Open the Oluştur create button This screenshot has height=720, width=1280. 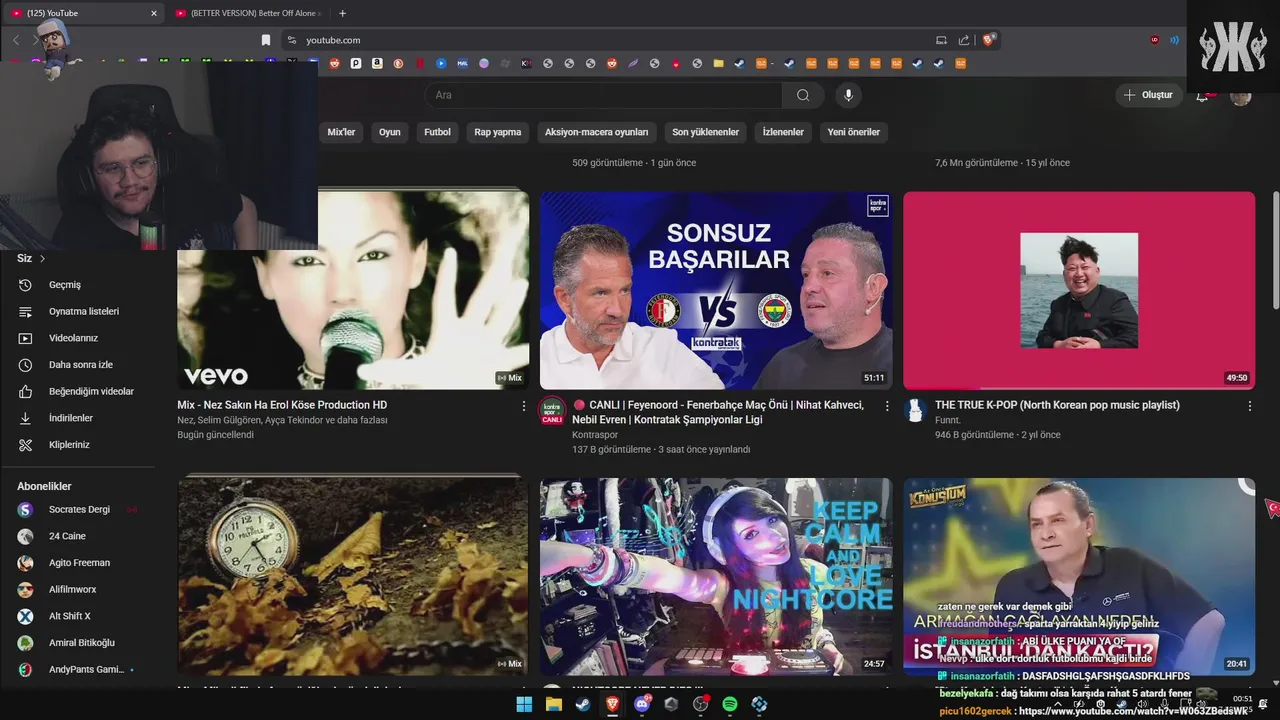point(1149,95)
